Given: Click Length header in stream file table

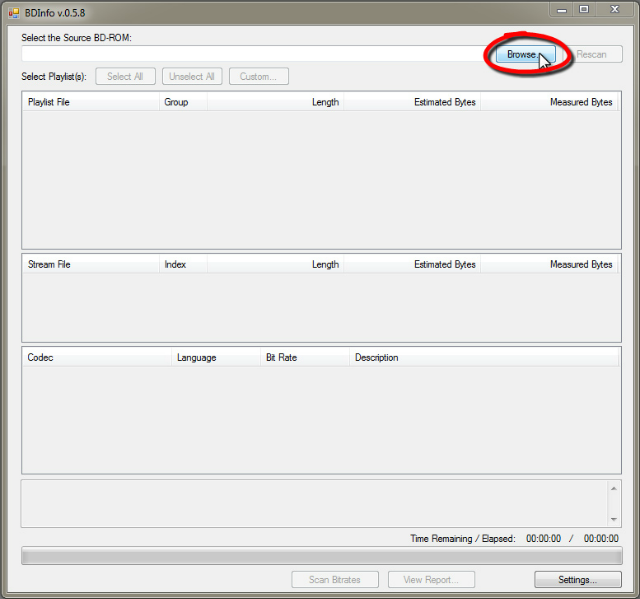Looking at the screenshot, I should tap(276, 264).
